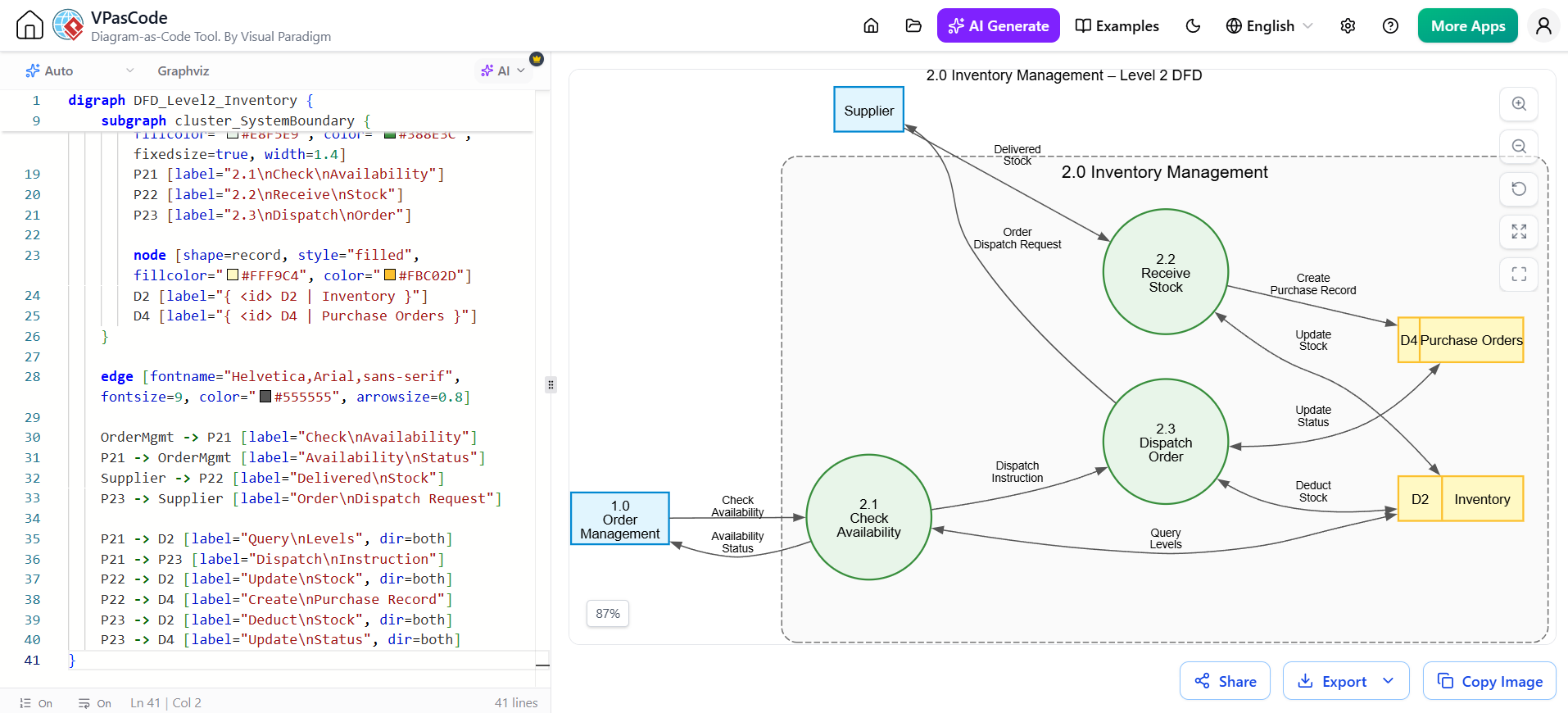
Task: Click the 41 lines status text
Action: tap(516, 703)
